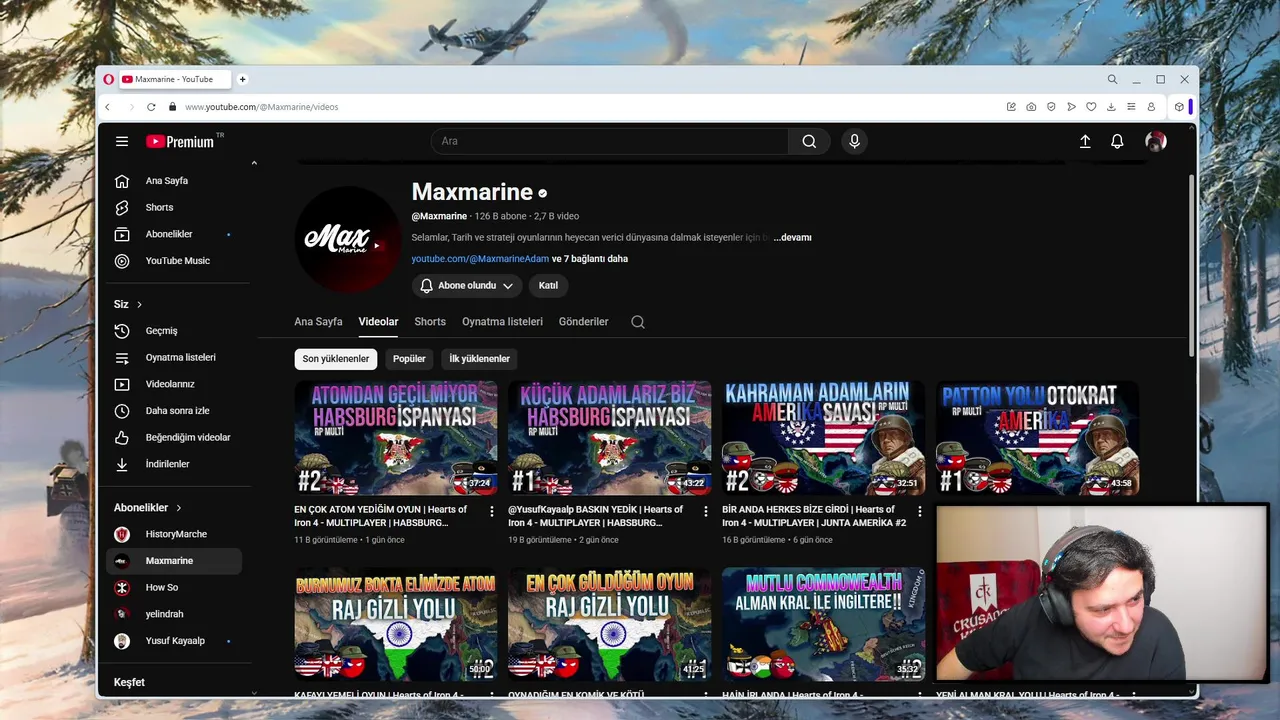The width and height of the screenshot is (1280, 720).
Task: Open How So subscription channel
Action: coord(174,588)
